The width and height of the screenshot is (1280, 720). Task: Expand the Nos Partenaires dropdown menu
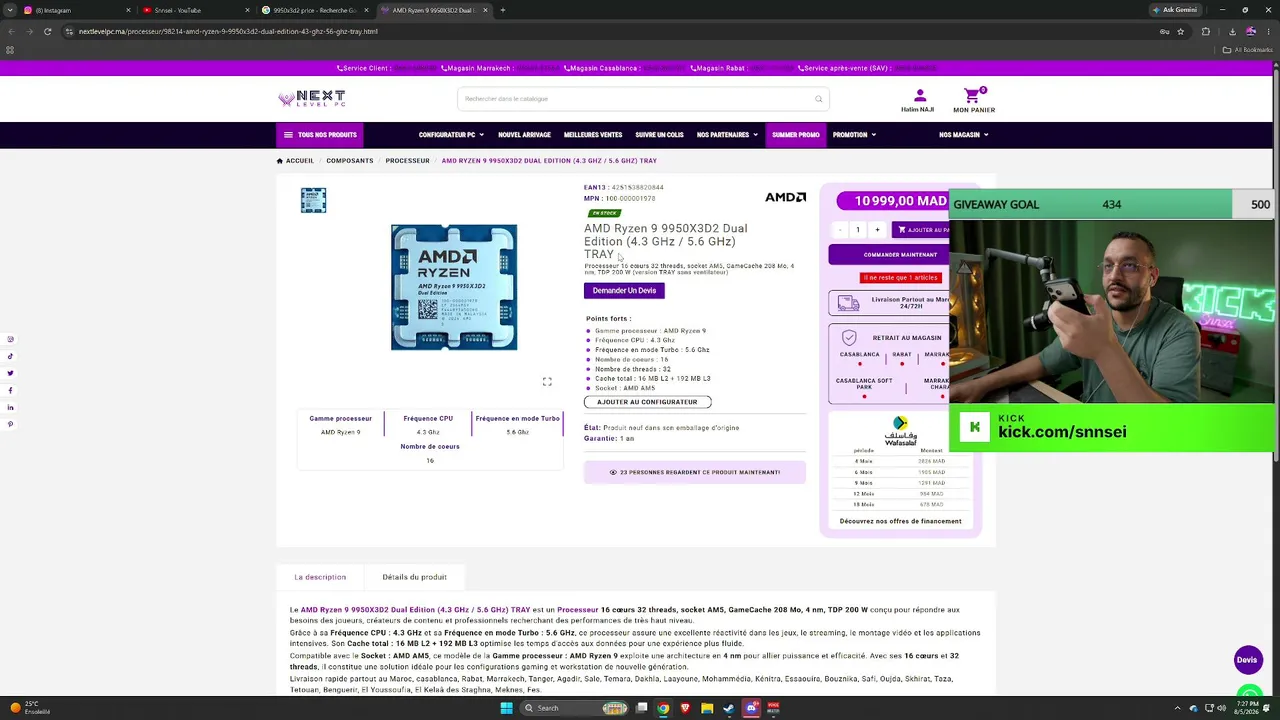[x=727, y=135]
